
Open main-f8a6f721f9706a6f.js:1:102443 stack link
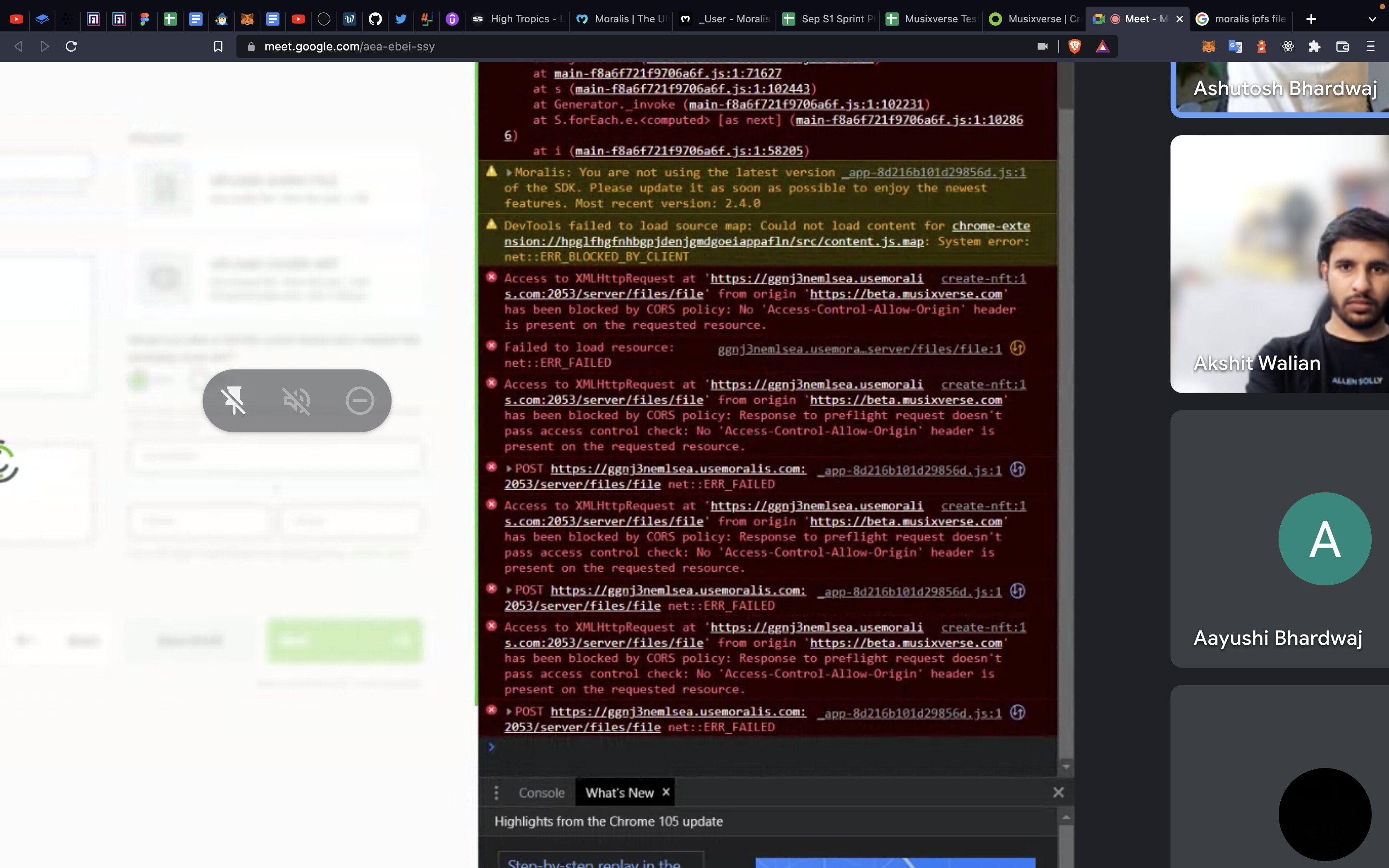[x=692, y=89]
